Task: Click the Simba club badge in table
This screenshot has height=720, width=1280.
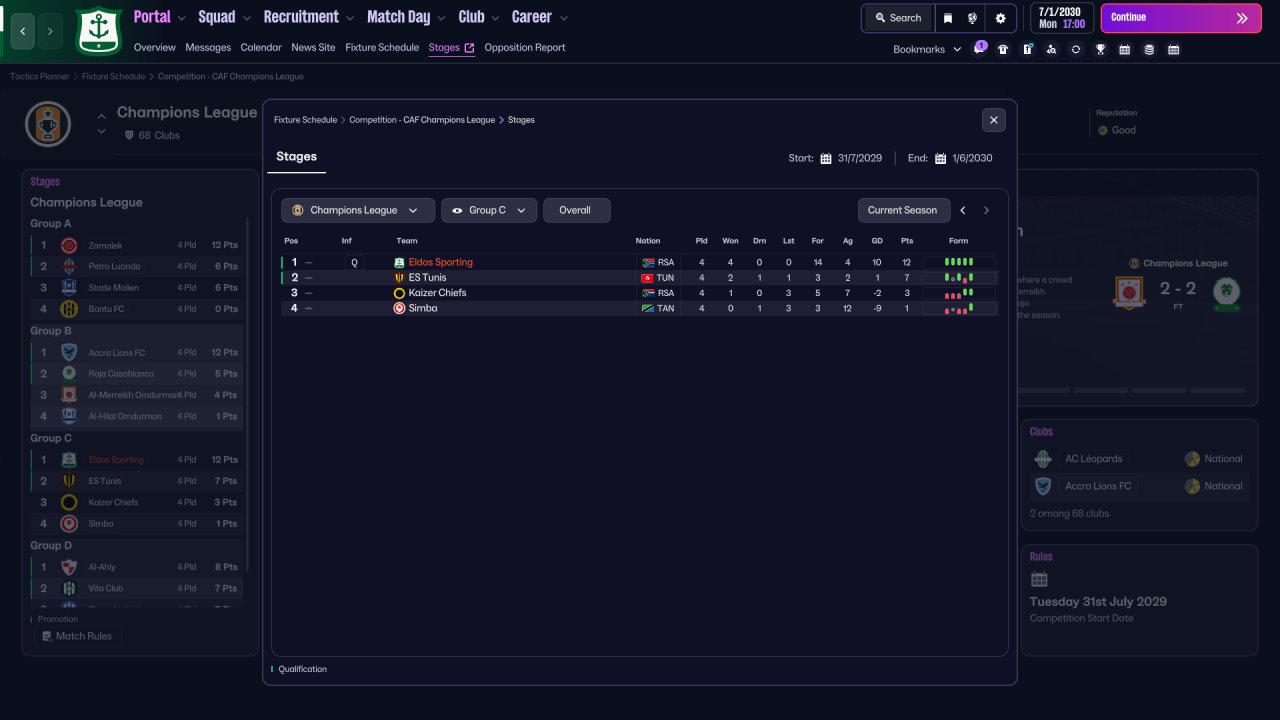Action: (399, 309)
